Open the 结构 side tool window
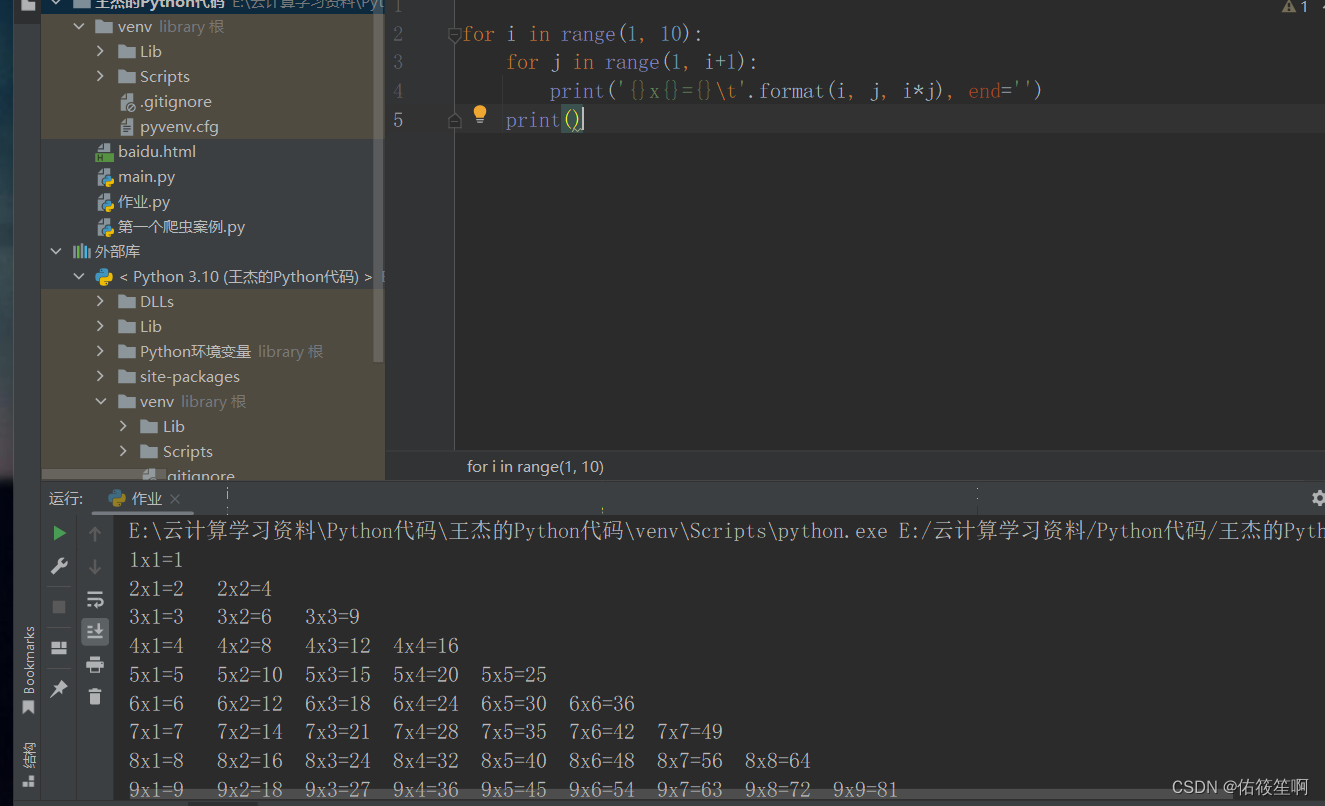Screen dimensions: 1325x806 click(29, 765)
